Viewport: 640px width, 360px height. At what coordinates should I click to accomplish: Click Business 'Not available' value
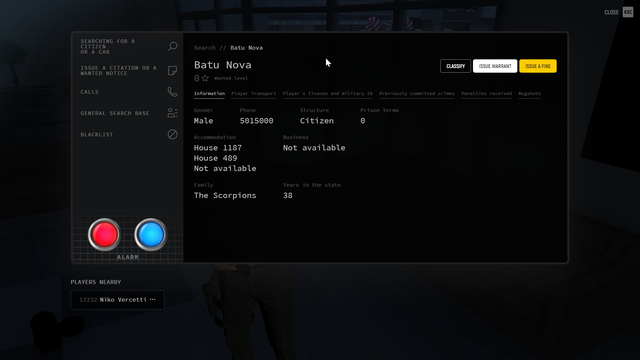[x=314, y=148]
